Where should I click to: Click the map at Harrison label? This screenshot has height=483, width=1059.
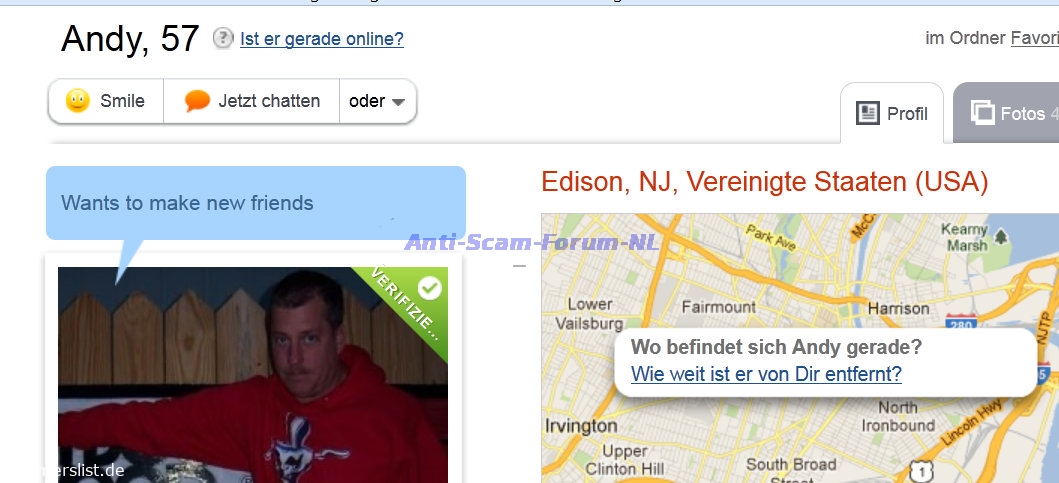click(898, 309)
